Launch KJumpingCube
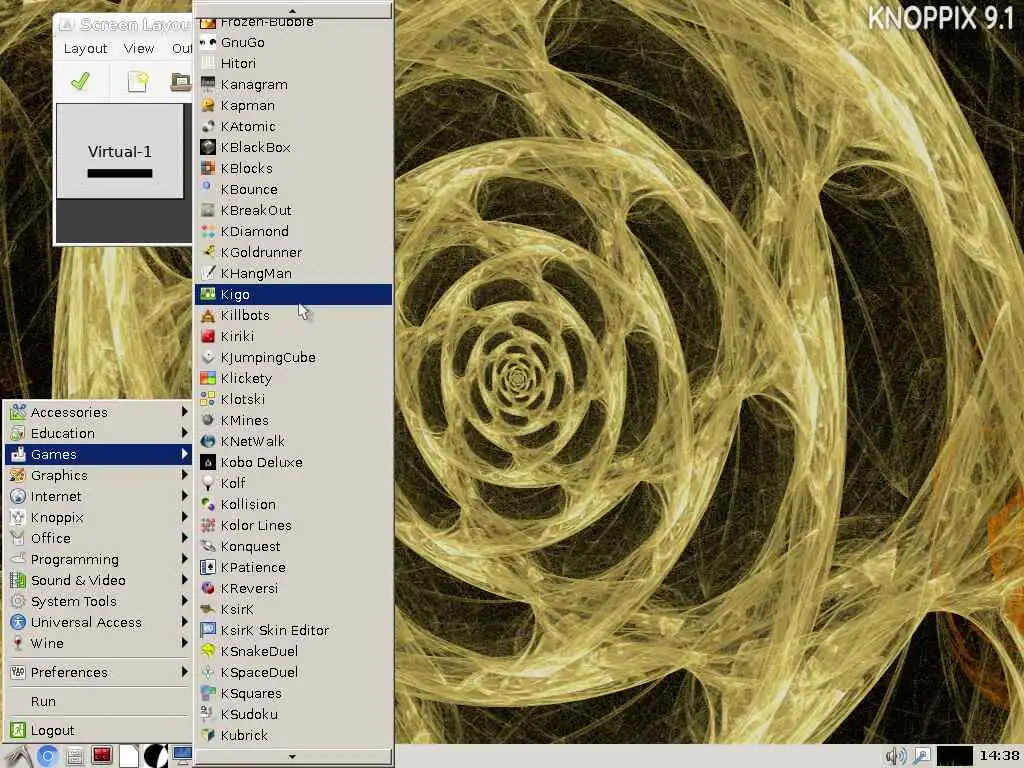1024x768 pixels. [293, 357]
